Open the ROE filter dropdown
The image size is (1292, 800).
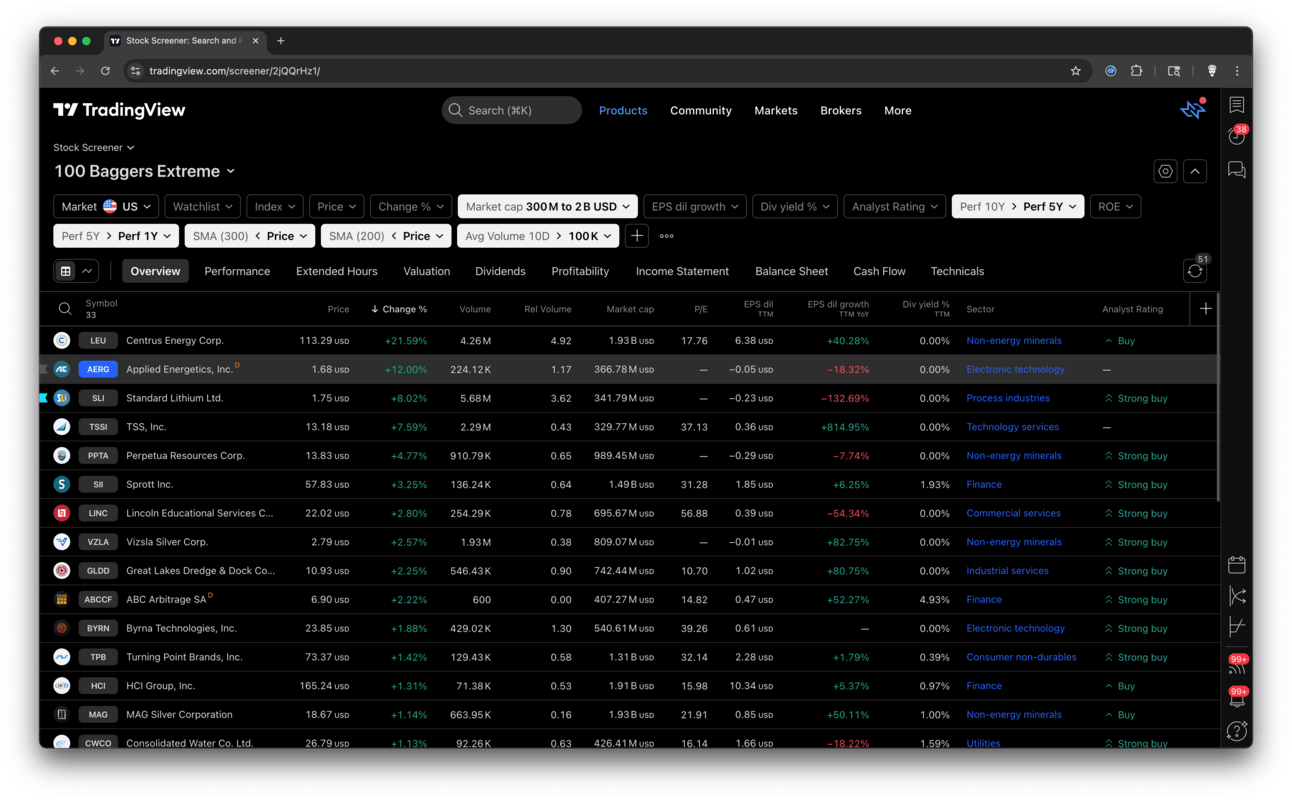coord(1115,207)
